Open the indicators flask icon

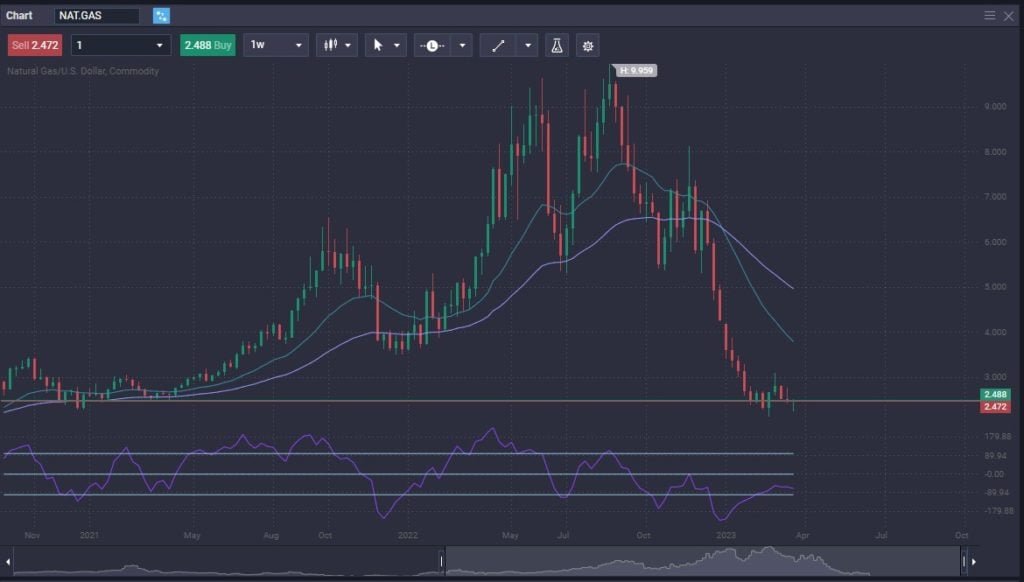click(x=557, y=45)
